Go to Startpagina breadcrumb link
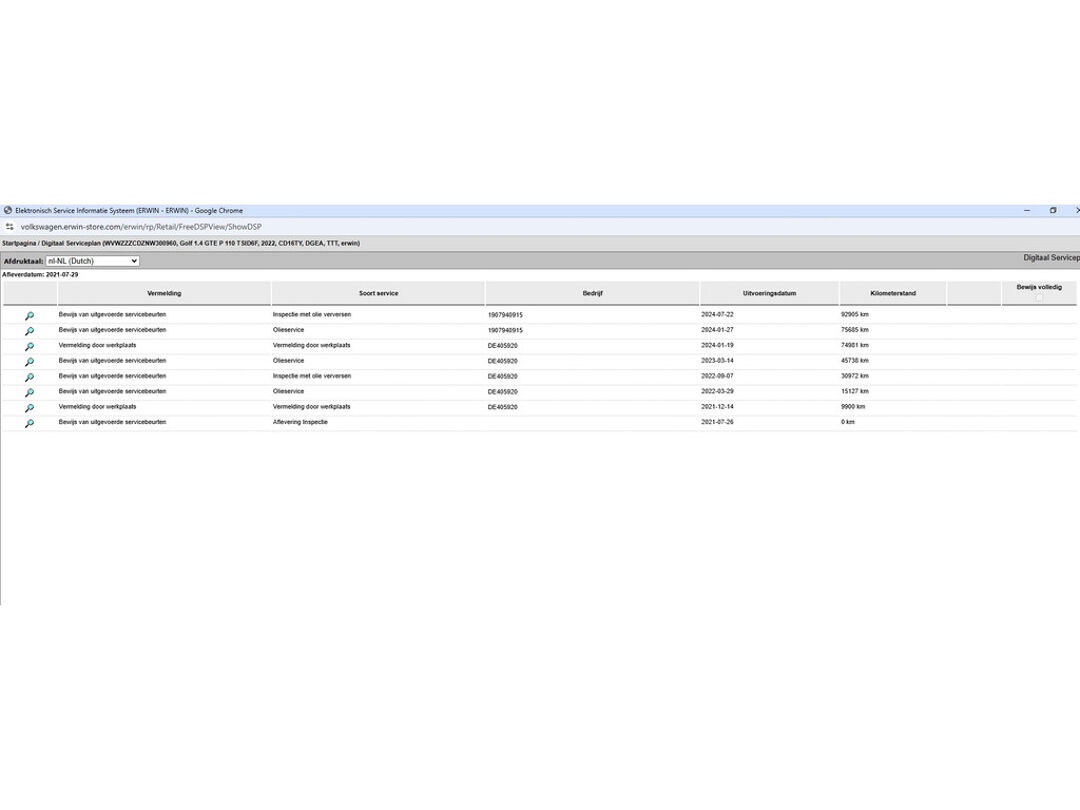This screenshot has height=810, width=1080. (20, 243)
